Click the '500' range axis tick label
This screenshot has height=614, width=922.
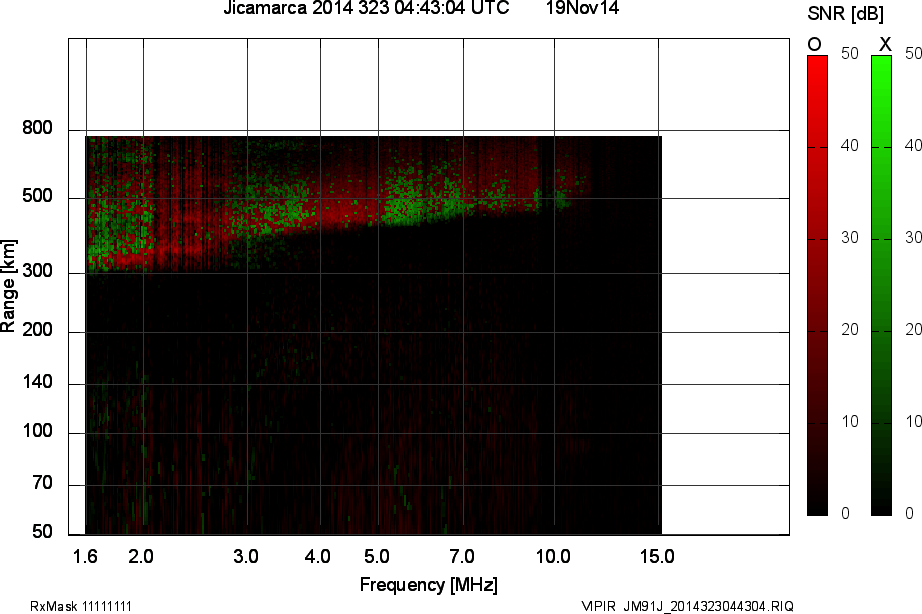coord(37,196)
